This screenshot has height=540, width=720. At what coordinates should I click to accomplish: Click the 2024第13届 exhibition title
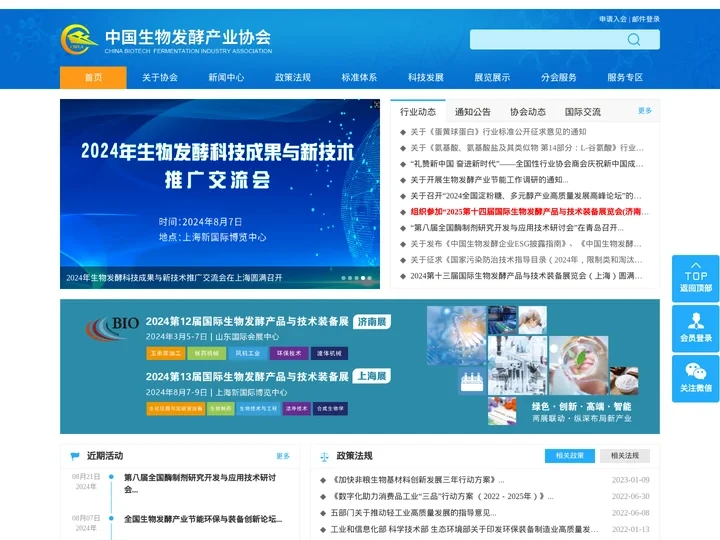coord(247,377)
